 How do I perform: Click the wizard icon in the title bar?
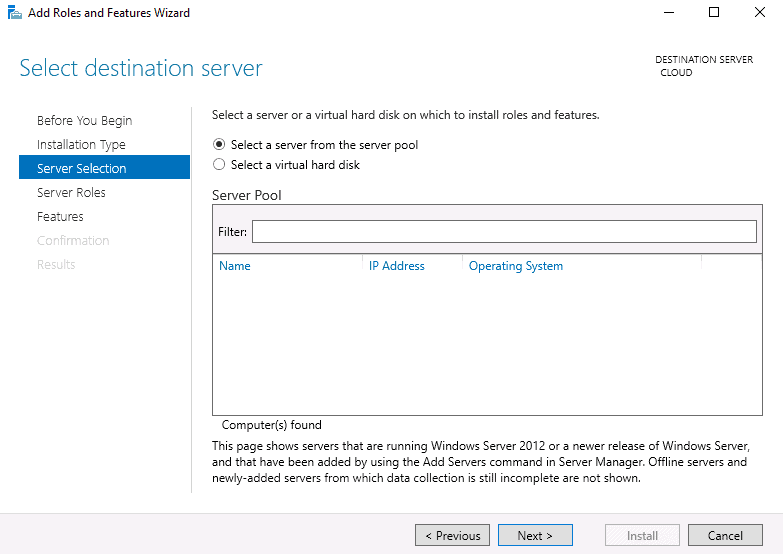pyautogui.click(x=14, y=12)
